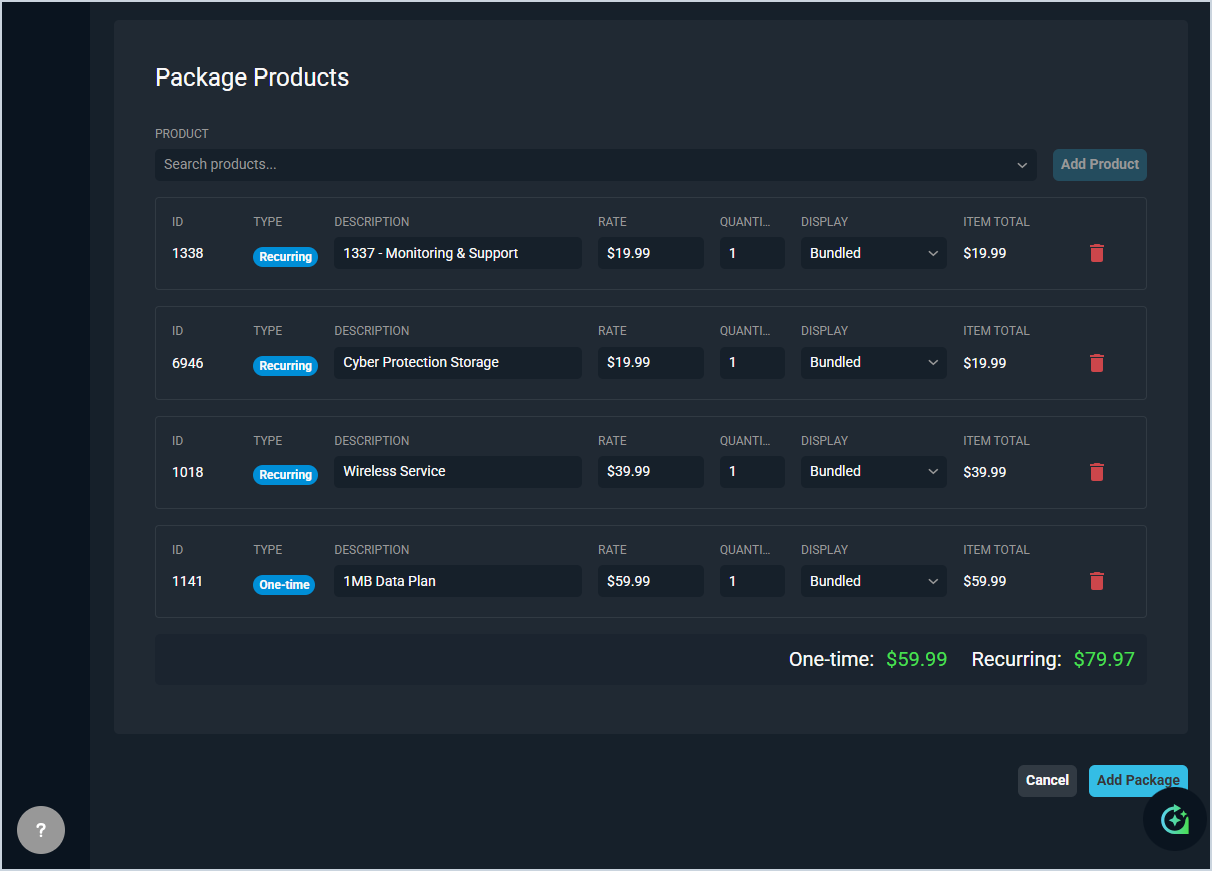
Task: Change Display option for Cyber Protection Storage
Action: (x=873, y=363)
